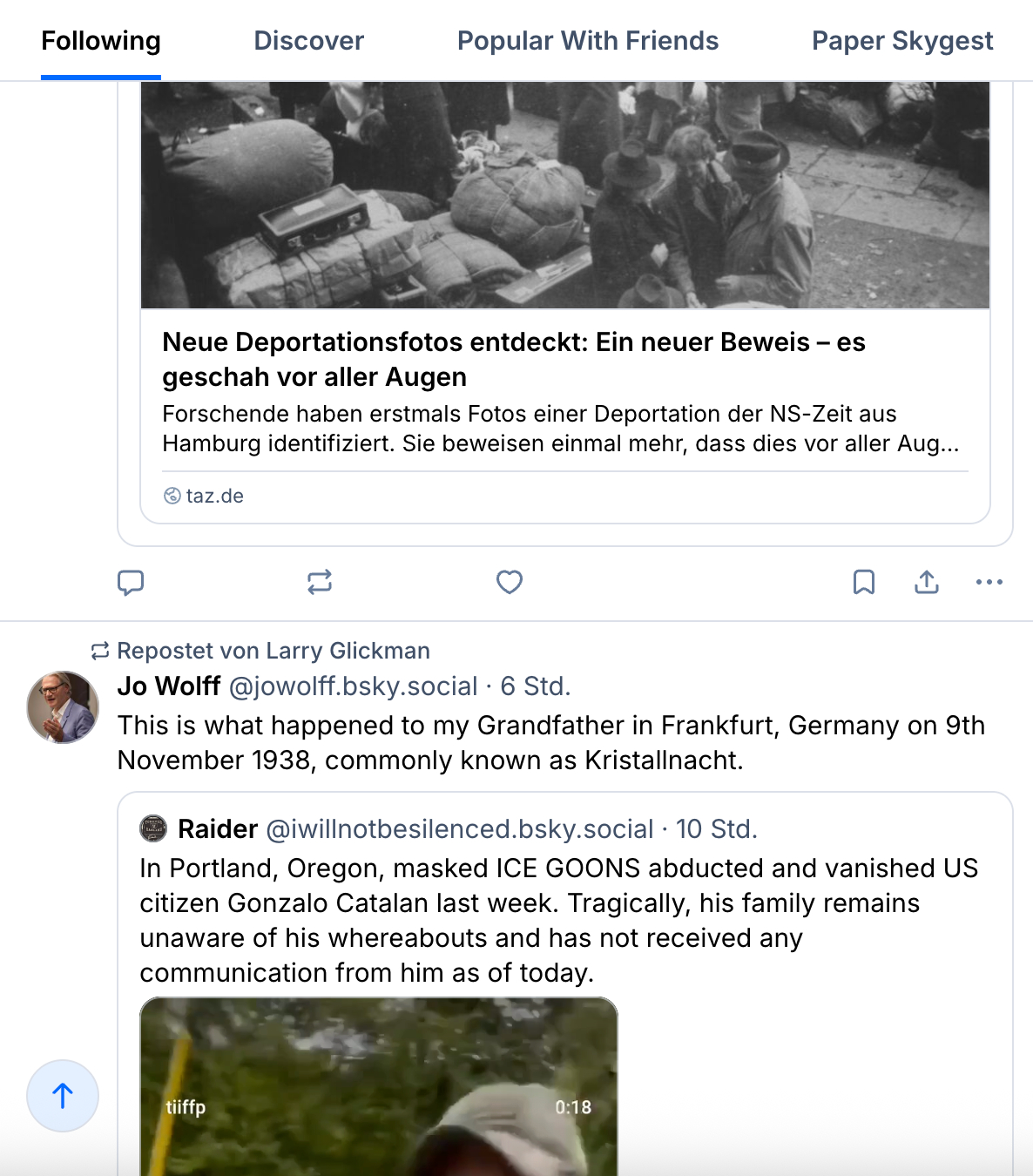This screenshot has height=1176, width=1033.
Task: Click Raider's small avatar icon
Action: (x=153, y=828)
